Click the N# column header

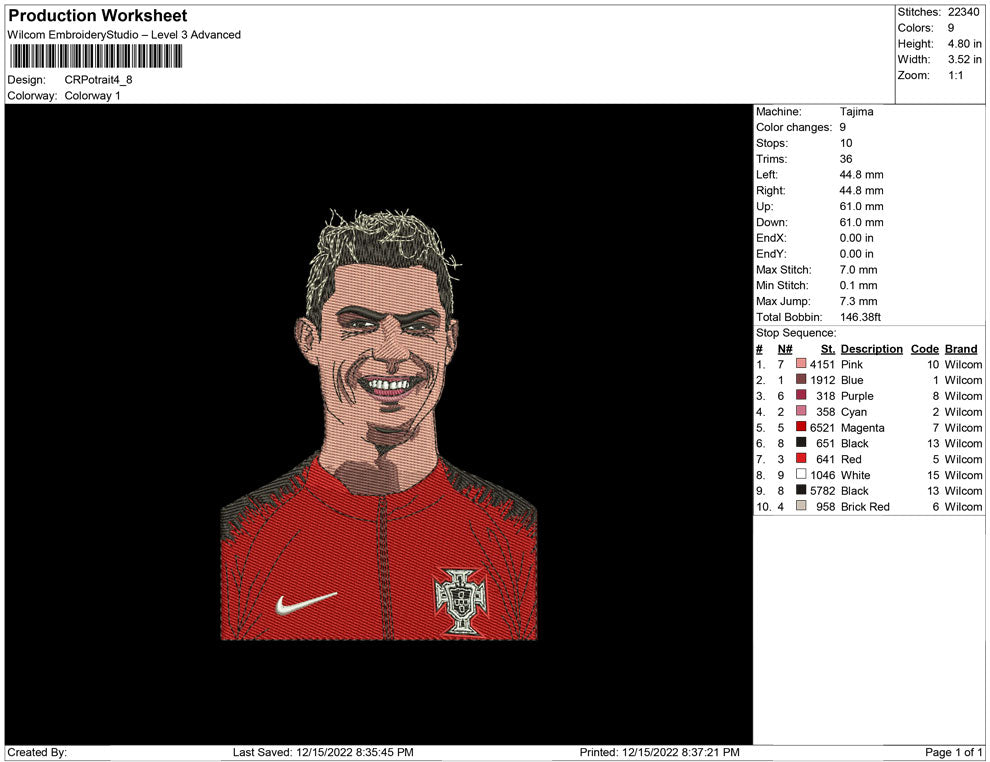click(785, 348)
